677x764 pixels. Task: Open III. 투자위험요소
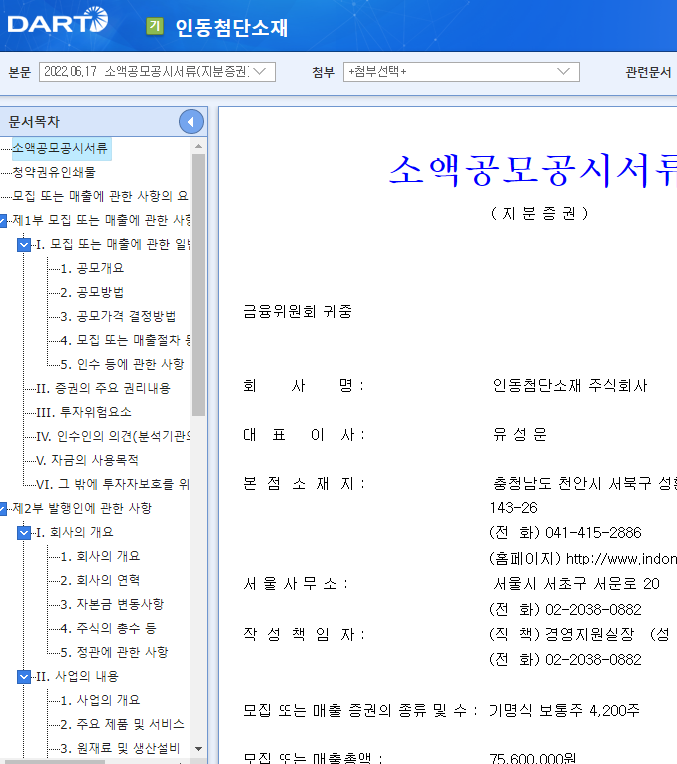click(84, 412)
